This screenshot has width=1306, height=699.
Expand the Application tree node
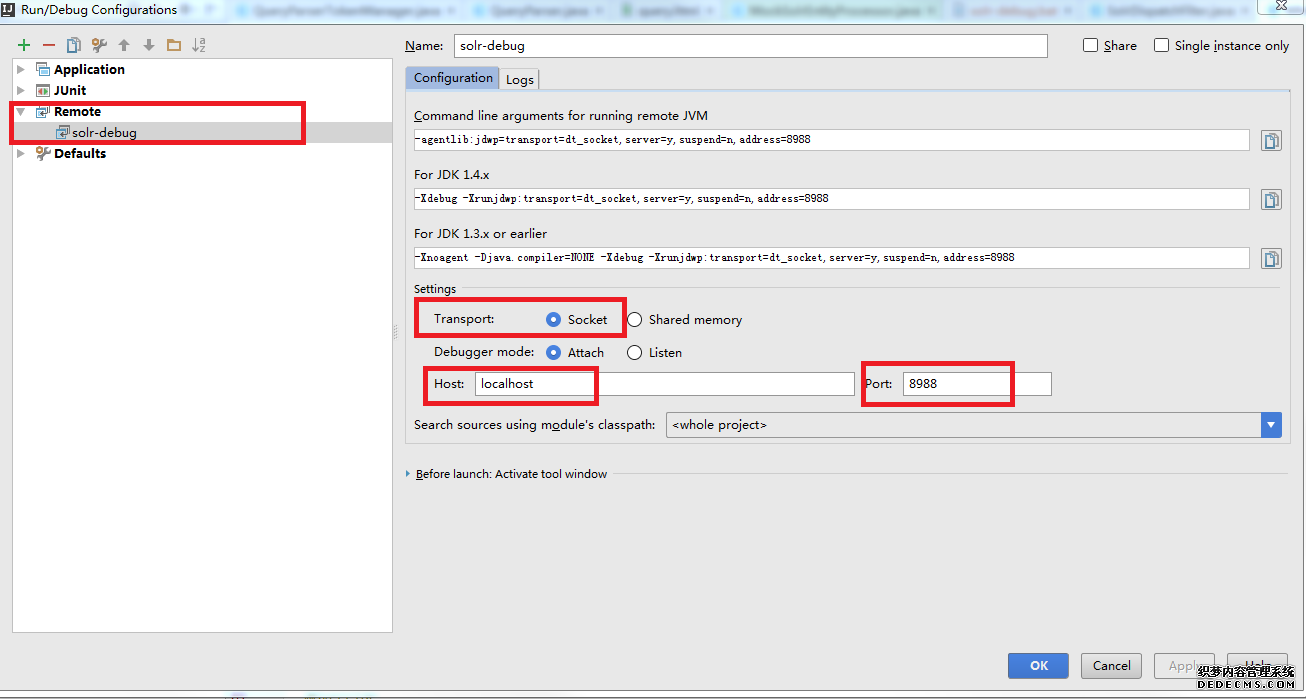click(x=21, y=70)
